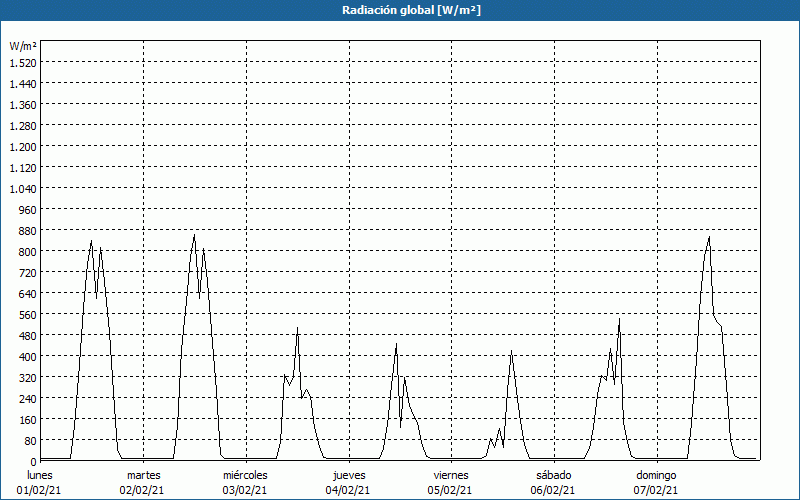Click the 03/02/21 date label
This screenshot has height=500, width=800.
[x=245, y=490]
